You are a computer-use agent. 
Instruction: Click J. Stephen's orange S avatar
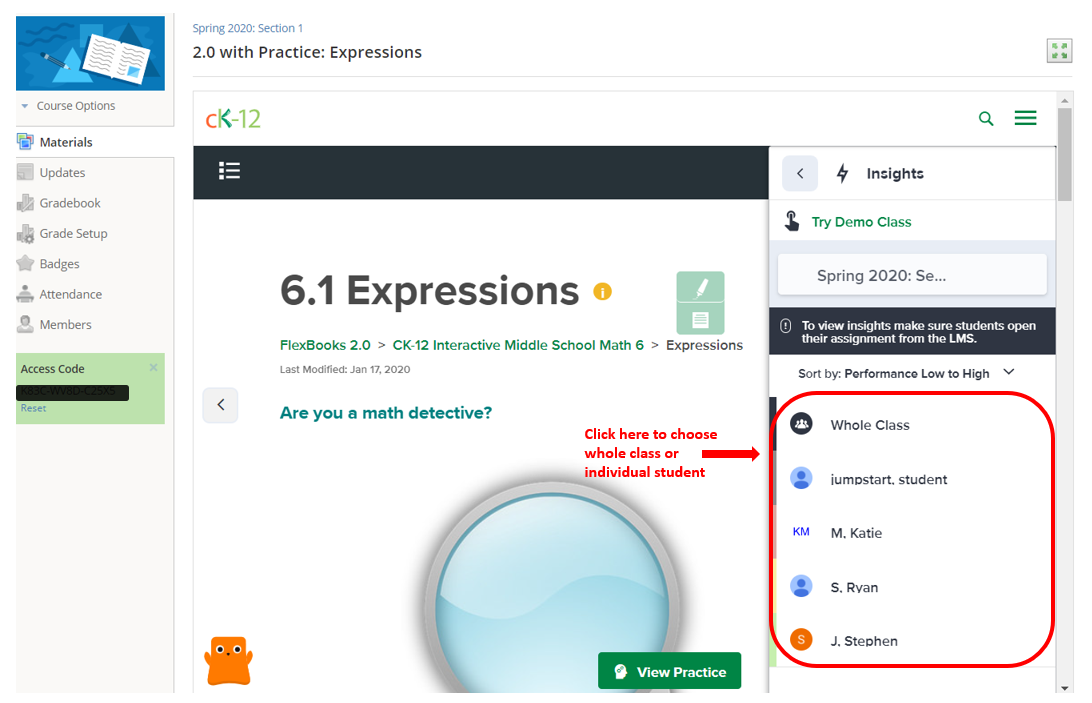pos(801,639)
